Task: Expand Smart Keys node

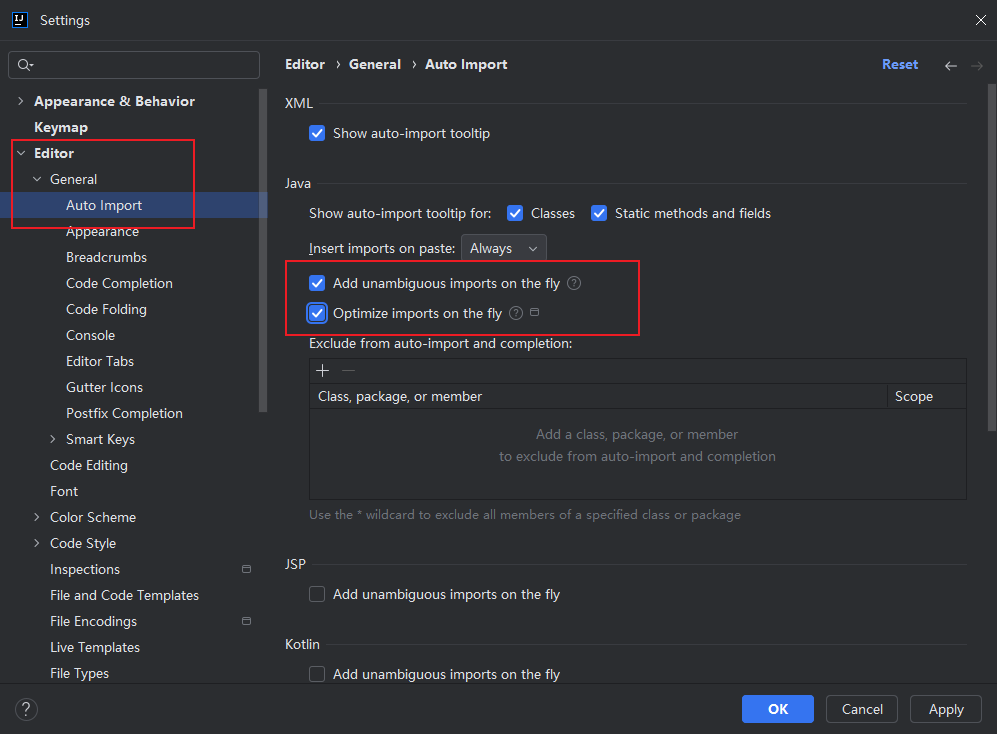Action: (x=53, y=439)
